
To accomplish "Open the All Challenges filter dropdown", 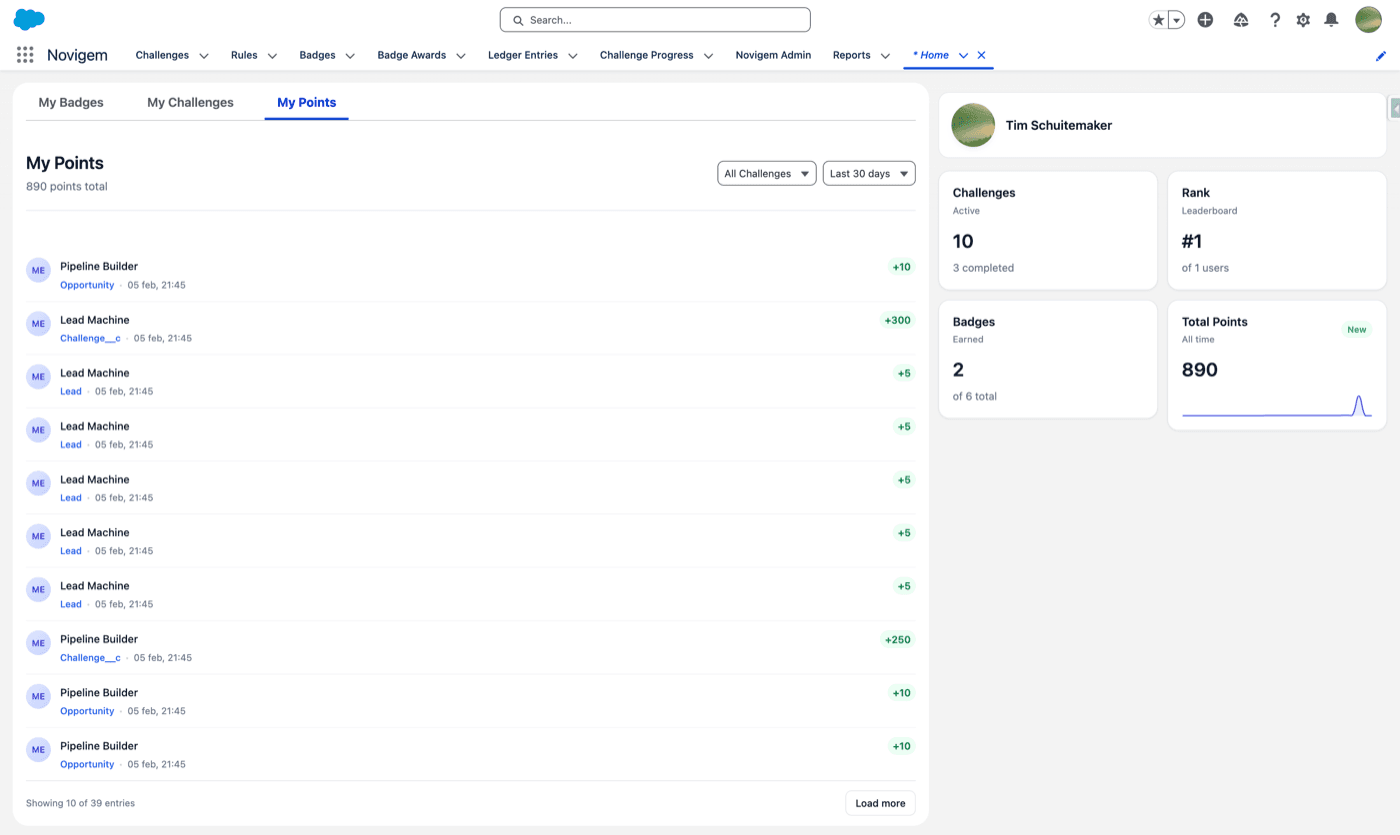I will (x=767, y=174).
